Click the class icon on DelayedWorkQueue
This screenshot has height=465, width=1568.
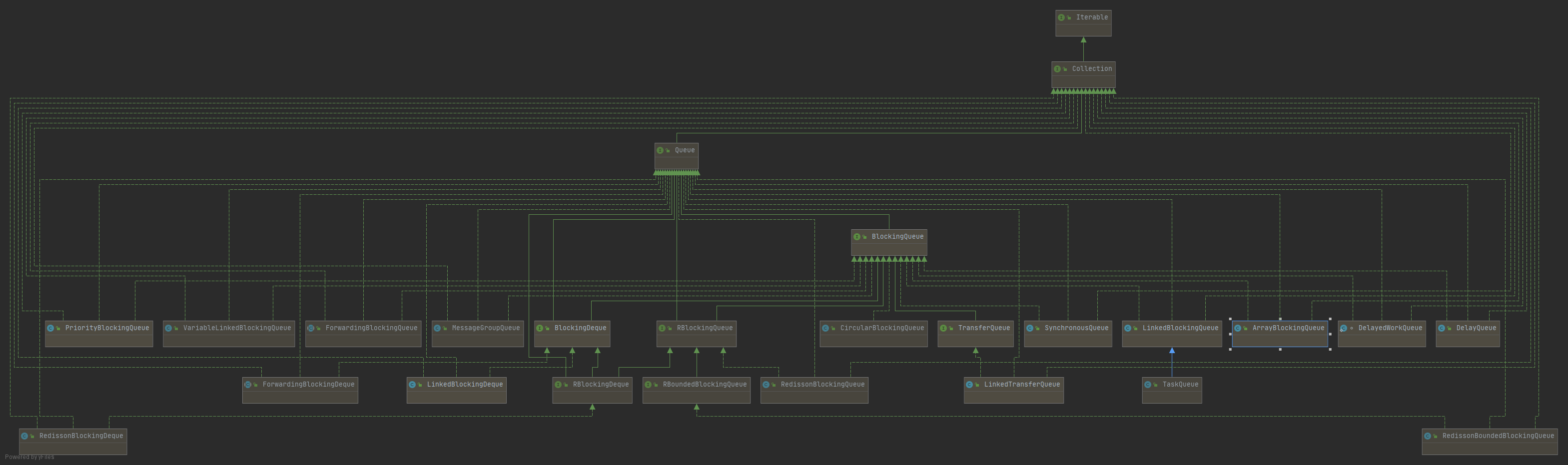[x=1343, y=328]
